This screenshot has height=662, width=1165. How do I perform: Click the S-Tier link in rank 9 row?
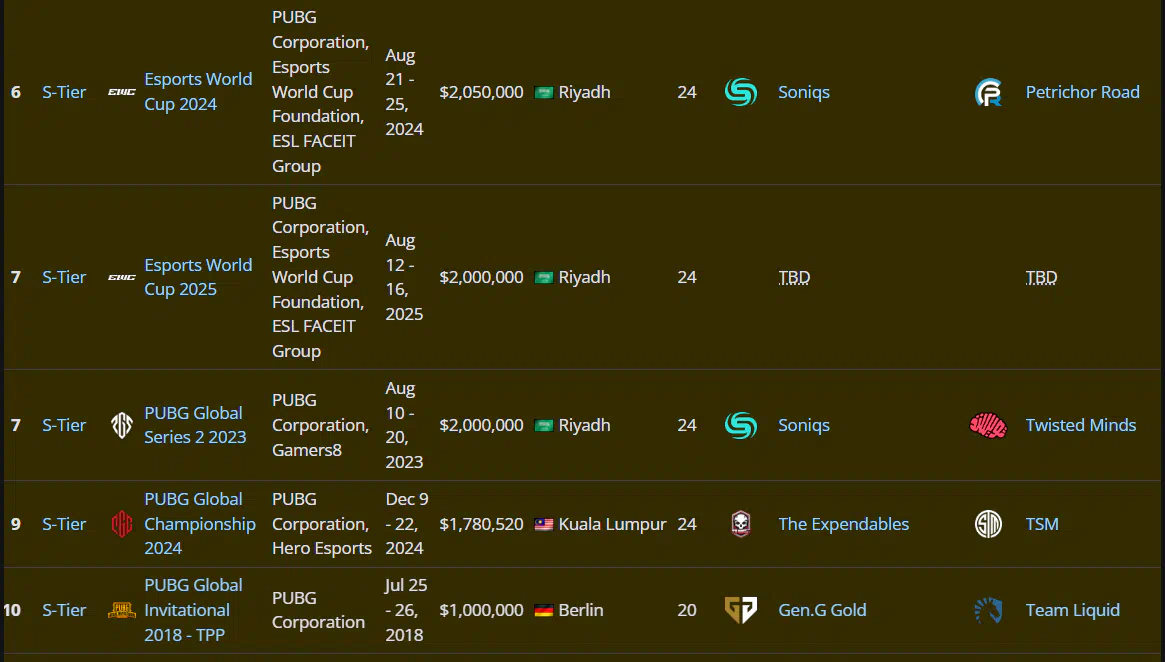tap(64, 524)
